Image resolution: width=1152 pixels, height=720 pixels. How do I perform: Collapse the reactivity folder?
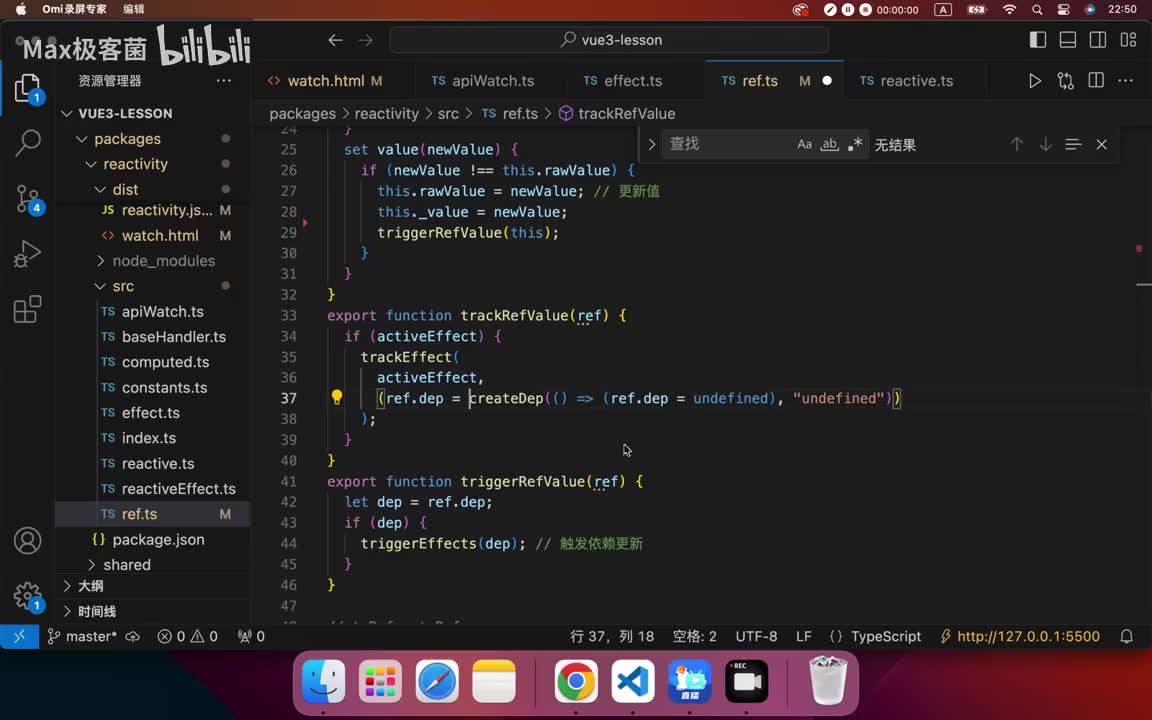pyautogui.click(x=152, y=164)
